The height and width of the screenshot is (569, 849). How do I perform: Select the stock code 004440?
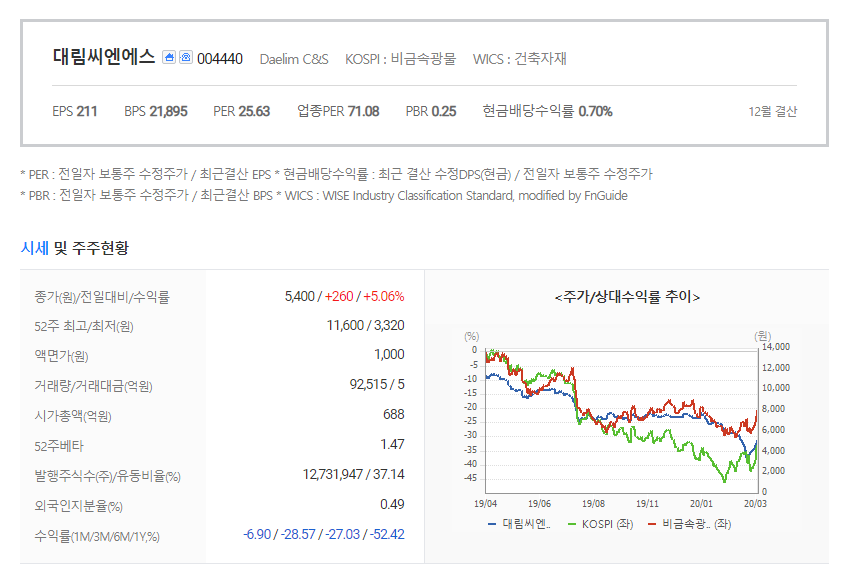pos(220,58)
